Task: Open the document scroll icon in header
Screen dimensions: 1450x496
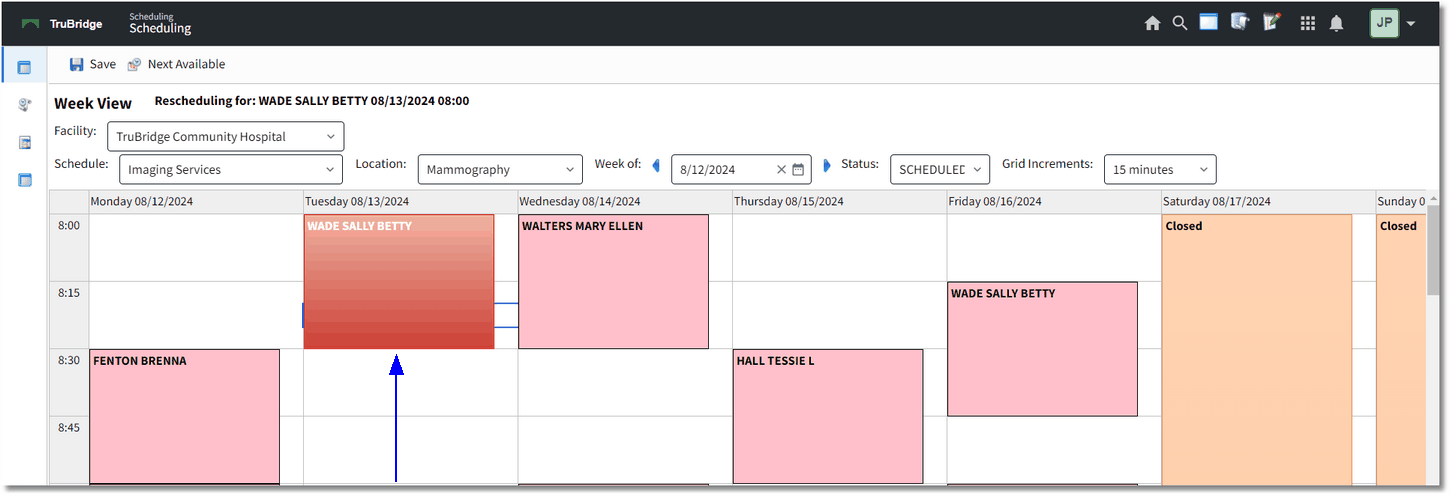Action: click(1240, 22)
